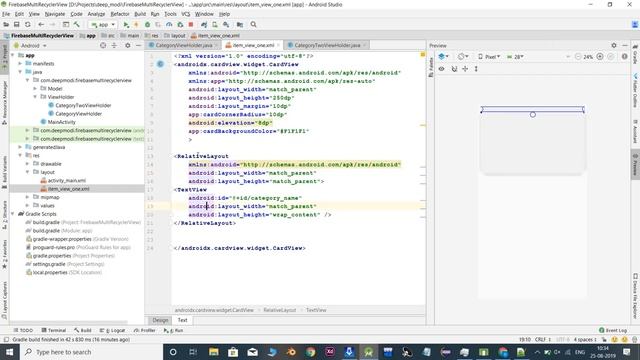Click the Windows Start button
The image size is (640, 360).
9,352
